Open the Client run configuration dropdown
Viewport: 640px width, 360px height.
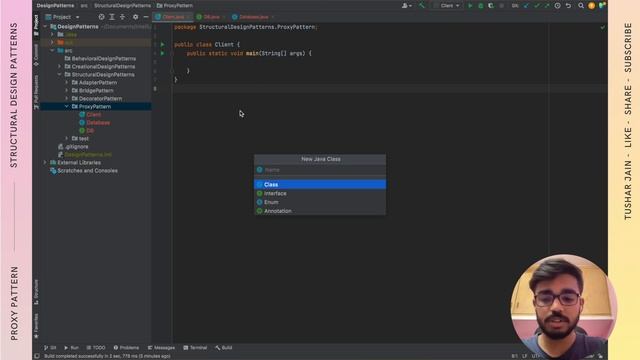[449, 6]
